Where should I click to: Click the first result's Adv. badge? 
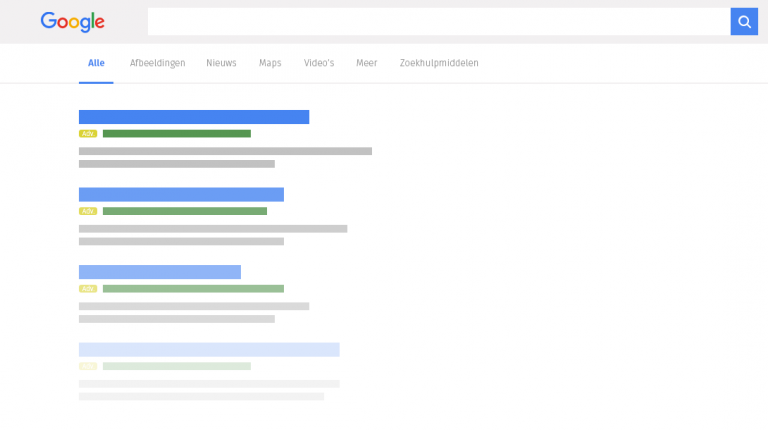click(x=88, y=134)
